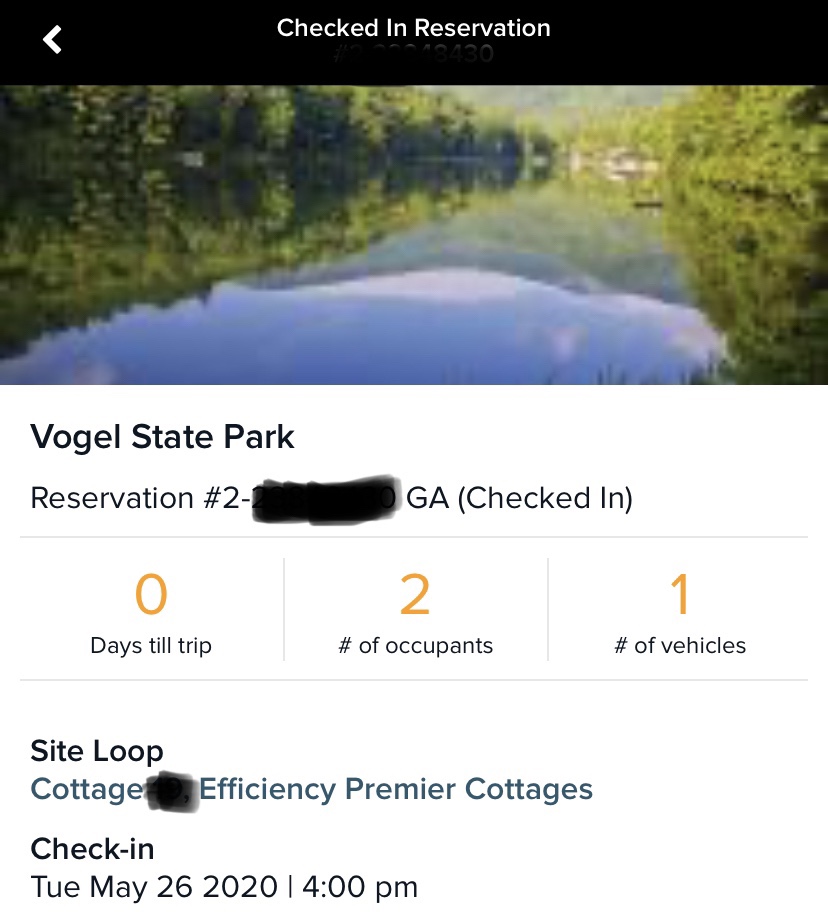Viewport: 828px width, 912px height.
Task: Open the Vogel State Park lake photo
Action: coord(413,235)
